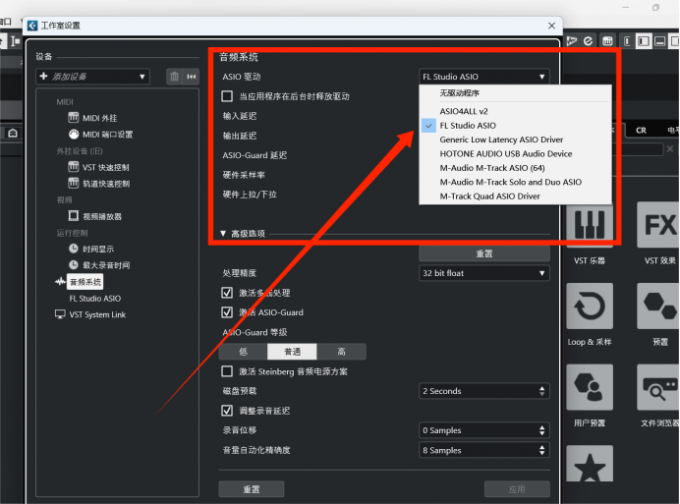Click the reset devices icon next to trash

coord(191,77)
